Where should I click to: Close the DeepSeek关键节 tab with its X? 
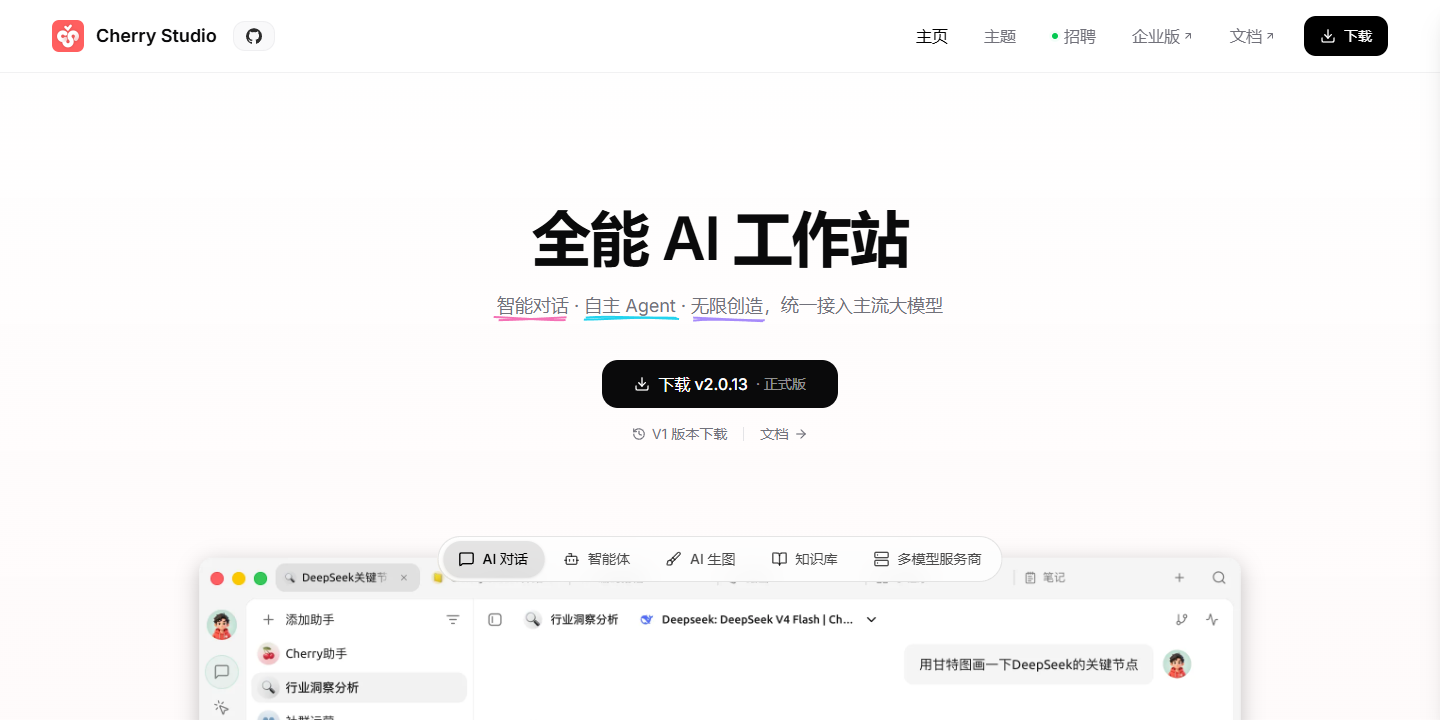[404, 578]
